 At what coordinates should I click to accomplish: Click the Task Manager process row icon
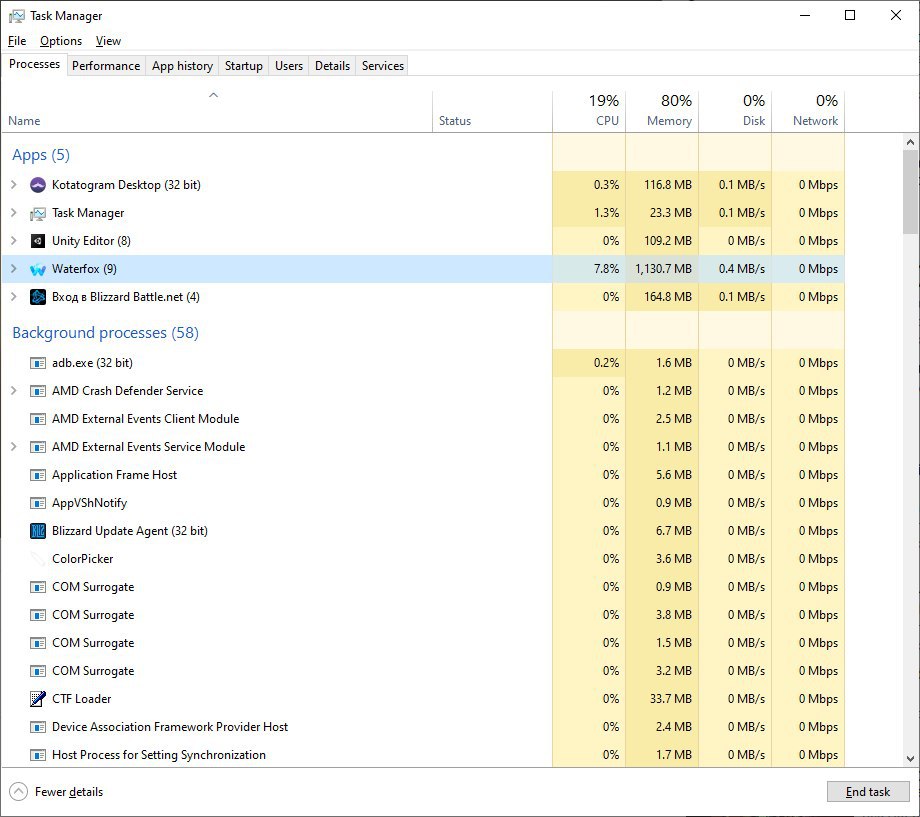pyautogui.click(x=38, y=213)
